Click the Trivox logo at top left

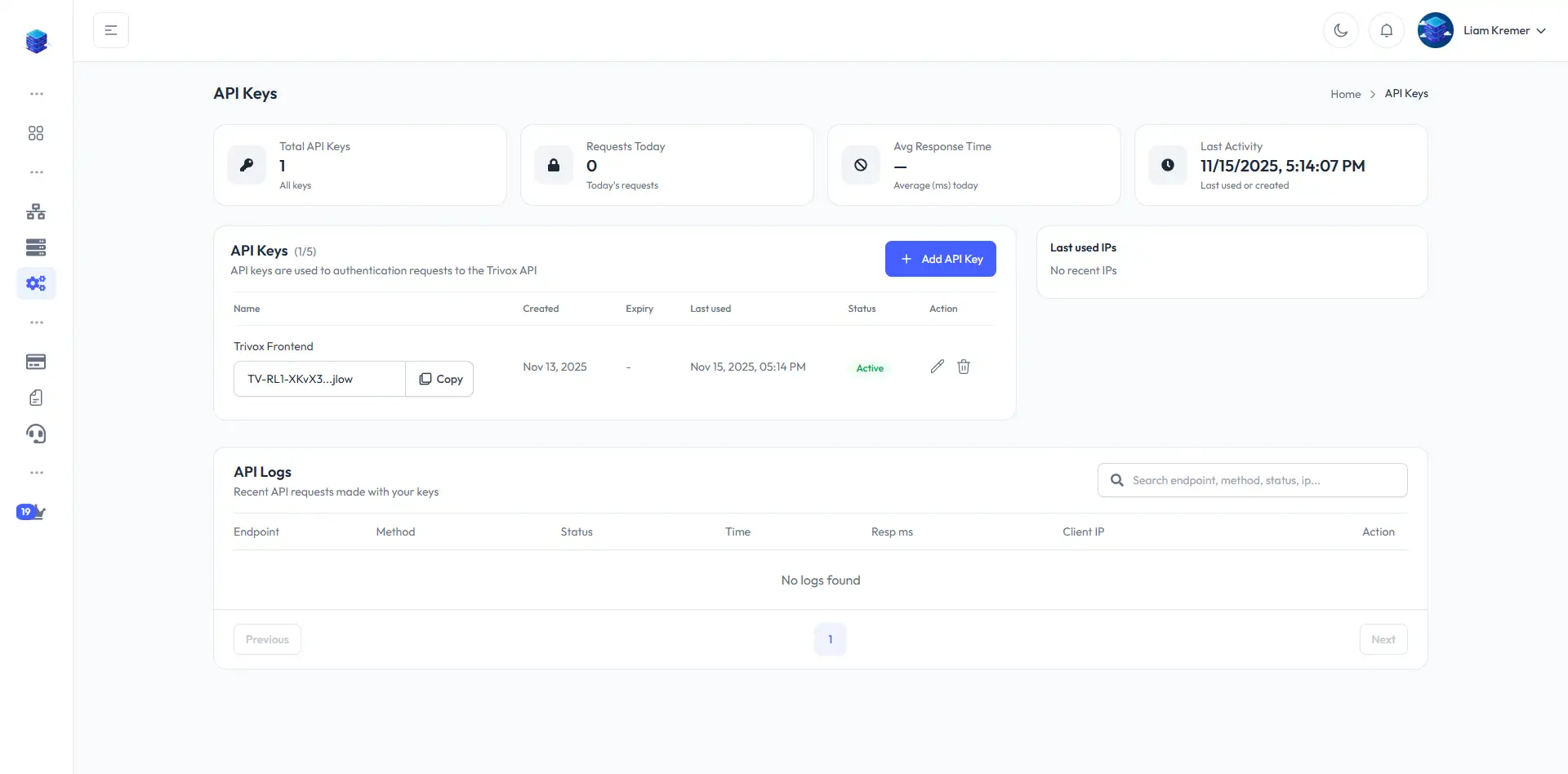point(37,41)
